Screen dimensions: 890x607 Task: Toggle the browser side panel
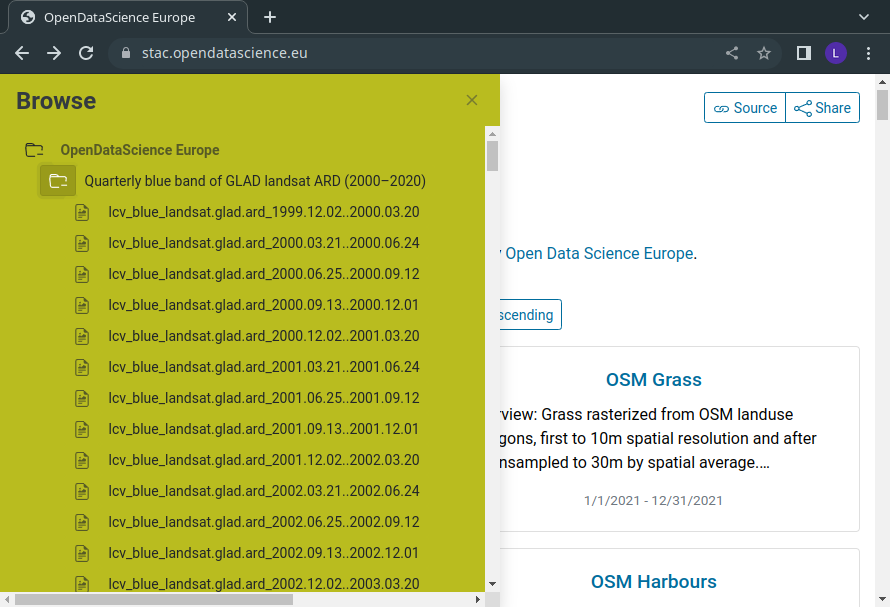click(x=804, y=53)
